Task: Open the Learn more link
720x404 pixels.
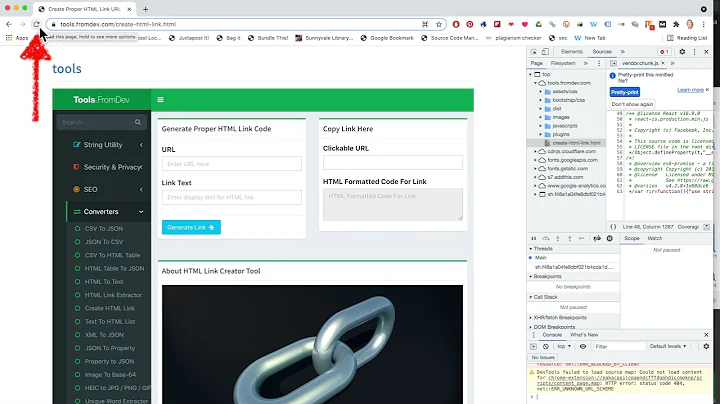Action: pyautogui.click(x=690, y=90)
